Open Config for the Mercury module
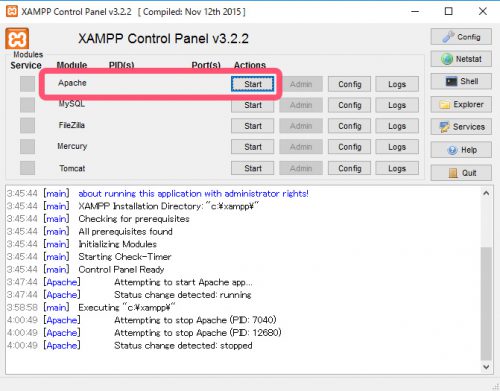 [349, 147]
